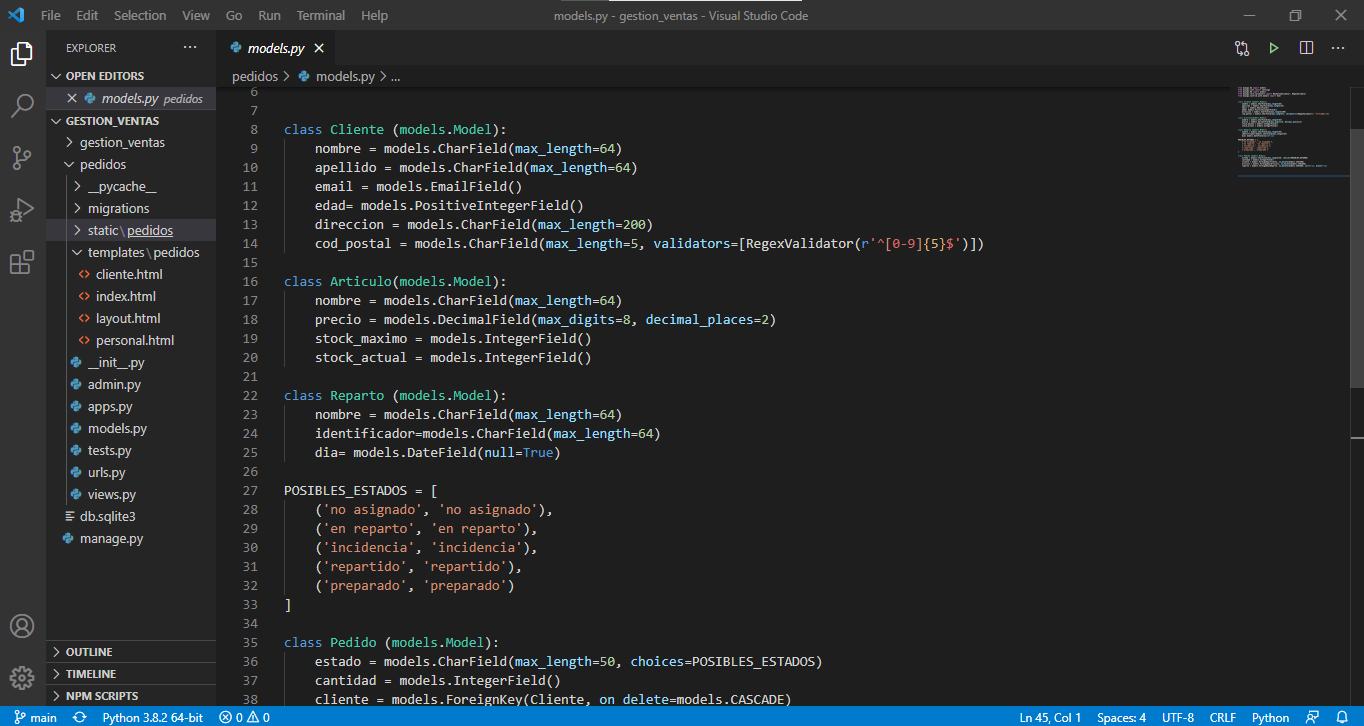Click the Open Changes compare icon

[x=1242, y=48]
